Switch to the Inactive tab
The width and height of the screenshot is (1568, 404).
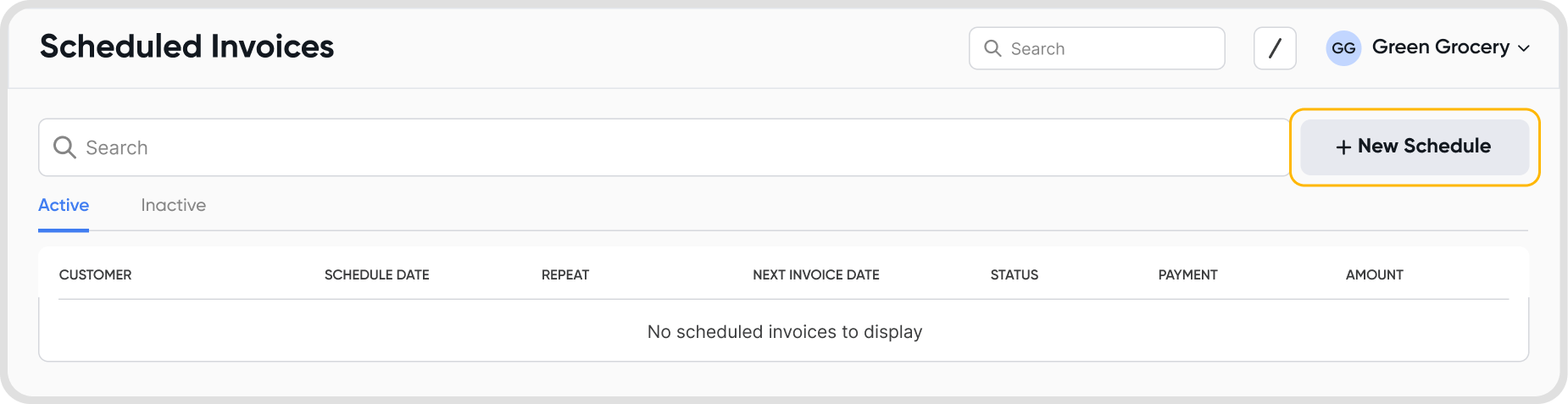pos(173,205)
